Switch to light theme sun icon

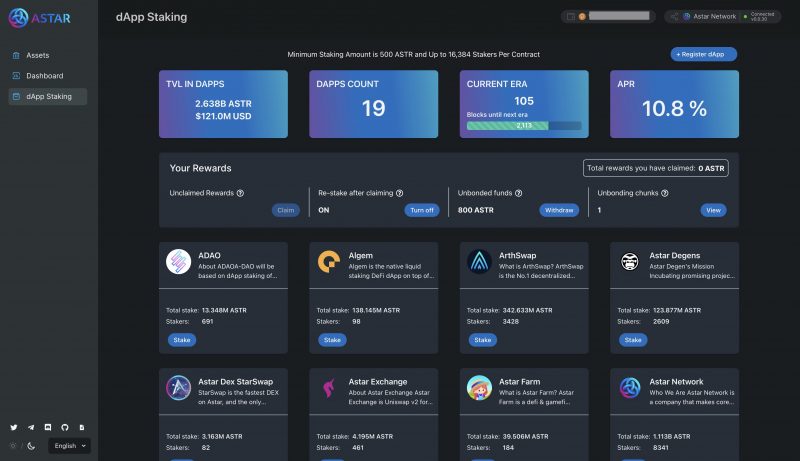[x=13, y=446]
